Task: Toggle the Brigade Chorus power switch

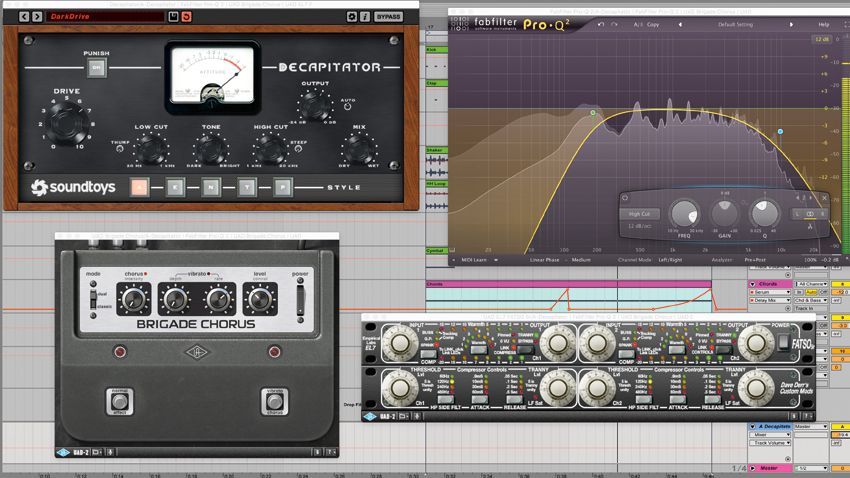Action: [300, 299]
